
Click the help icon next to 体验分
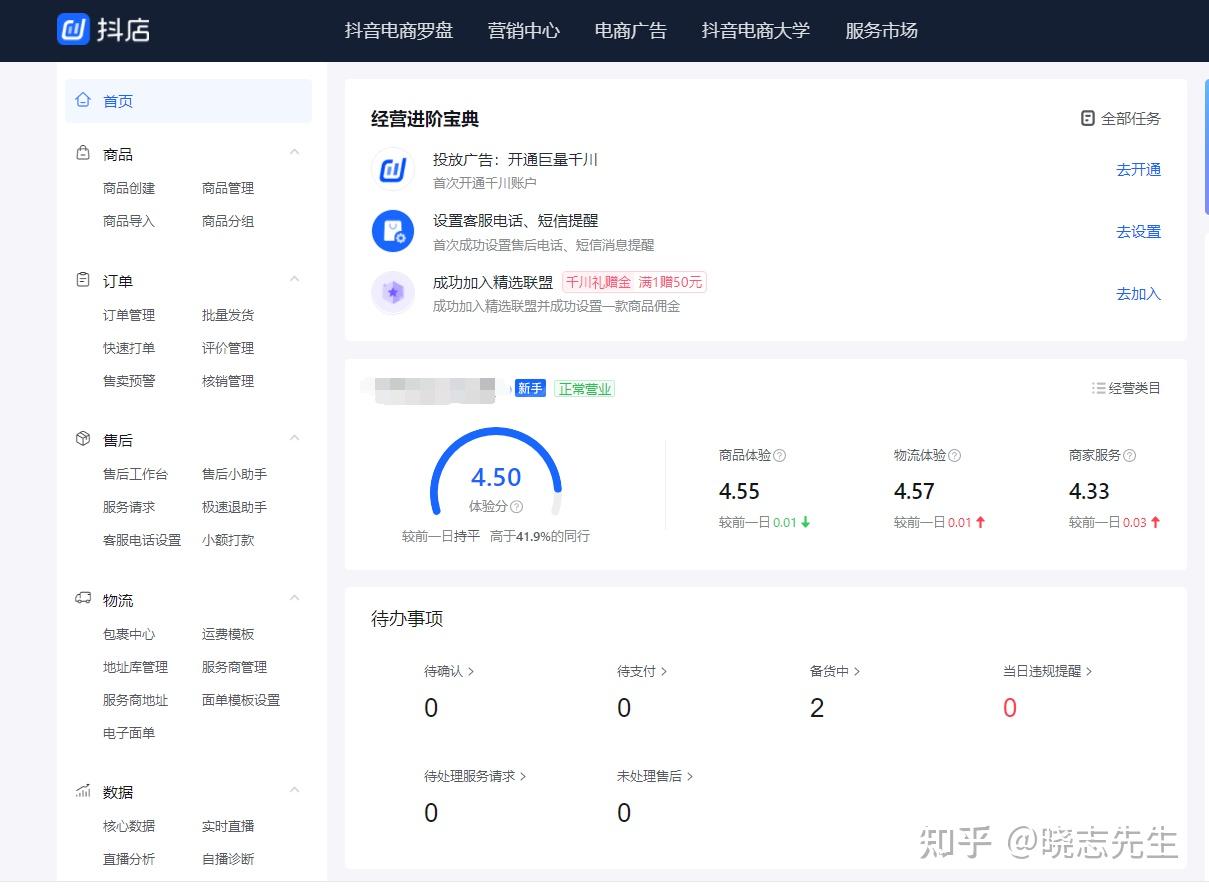click(x=517, y=507)
